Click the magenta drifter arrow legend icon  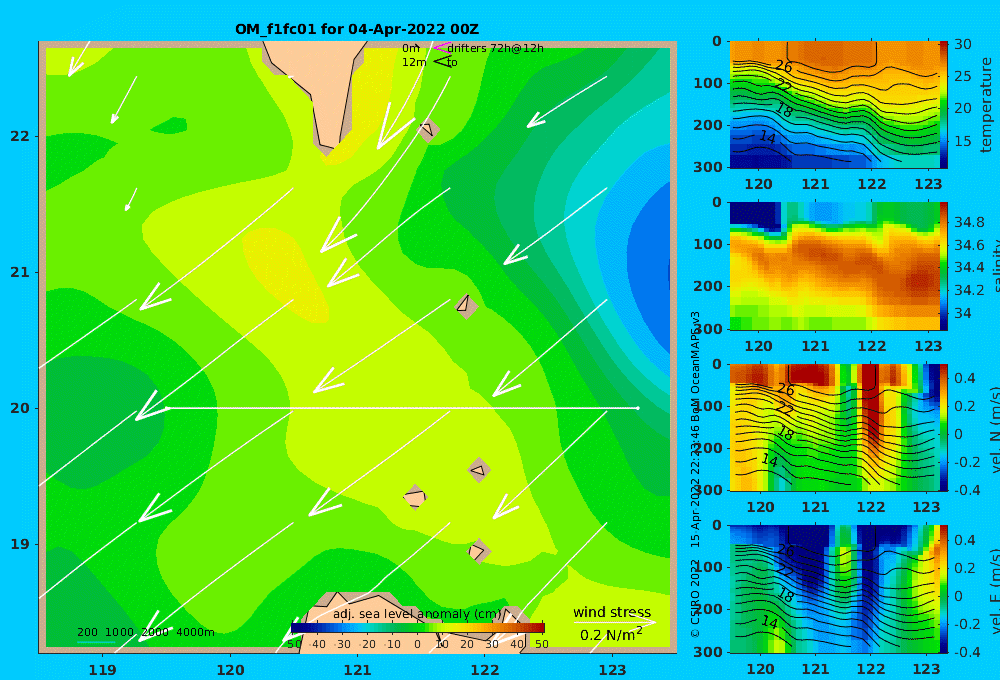pos(441,47)
